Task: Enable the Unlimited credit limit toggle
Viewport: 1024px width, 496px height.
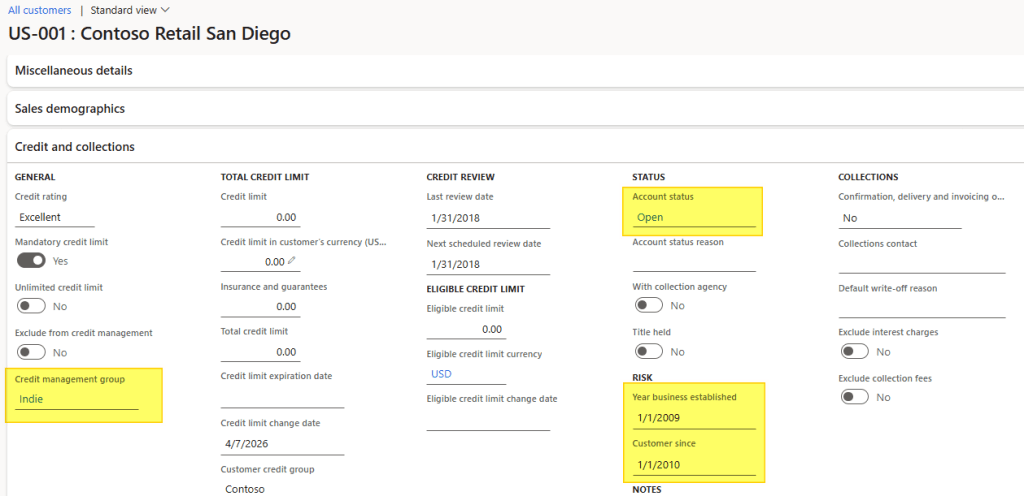Action: click(31, 306)
